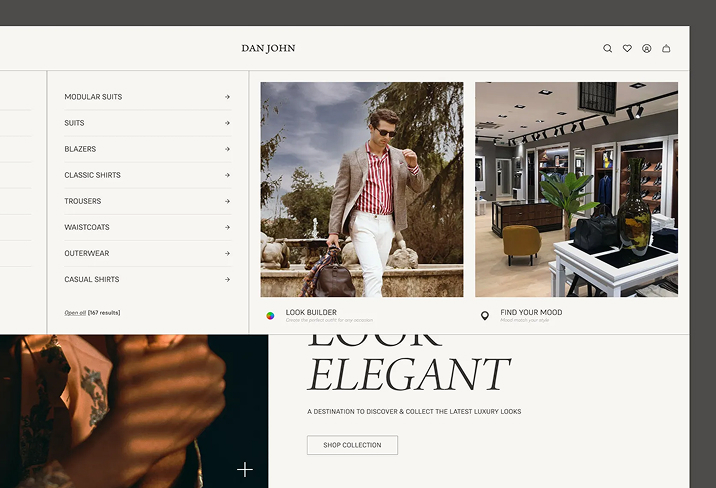Open the man in blazer photo
The width and height of the screenshot is (716, 488).
coord(362,189)
